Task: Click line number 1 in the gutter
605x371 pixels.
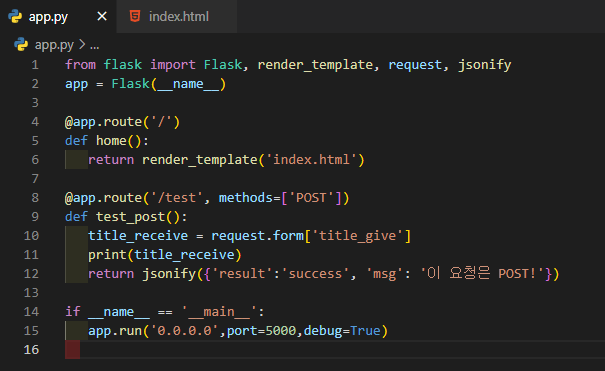Action: [x=35, y=65]
